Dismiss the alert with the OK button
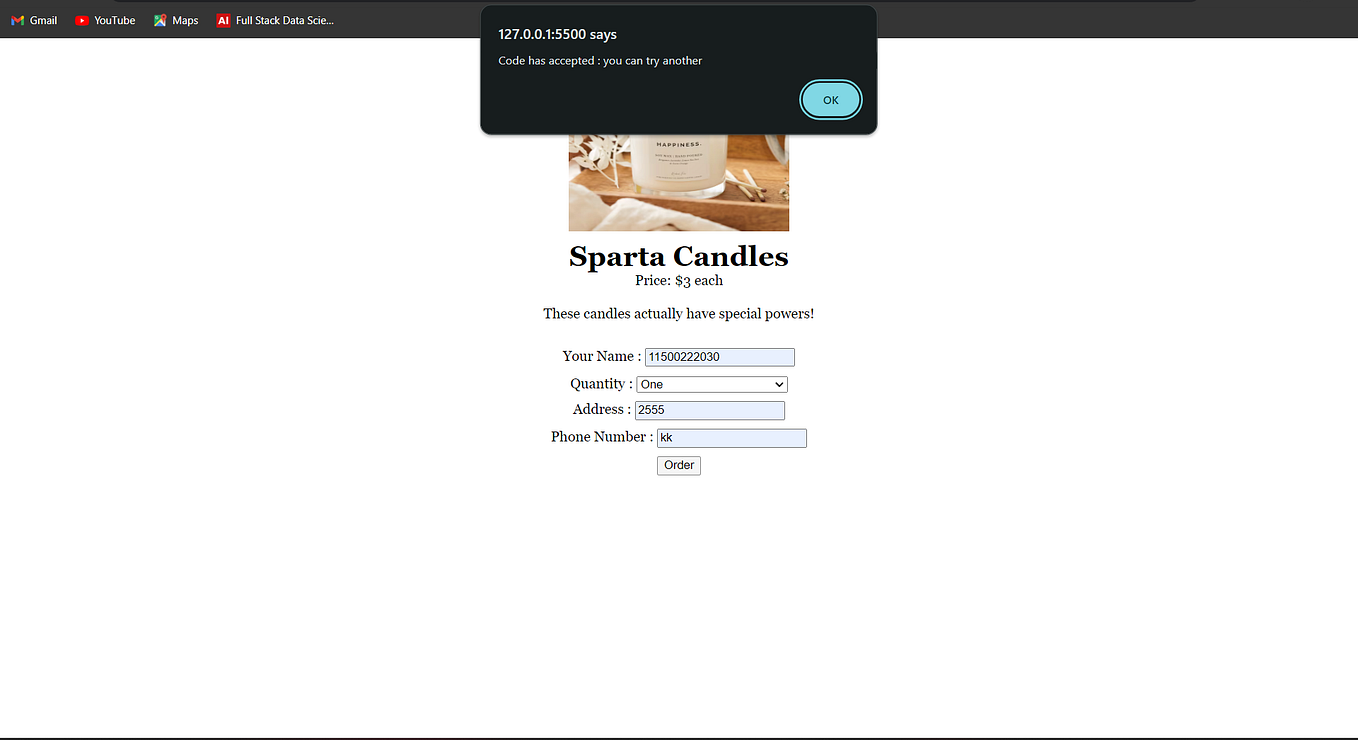The width and height of the screenshot is (1358, 740). click(x=830, y=99)
